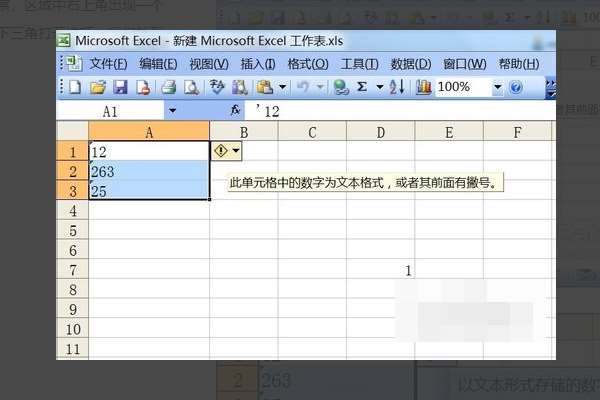Click the workbook icon left of 文件 menu

click(73, 64)
